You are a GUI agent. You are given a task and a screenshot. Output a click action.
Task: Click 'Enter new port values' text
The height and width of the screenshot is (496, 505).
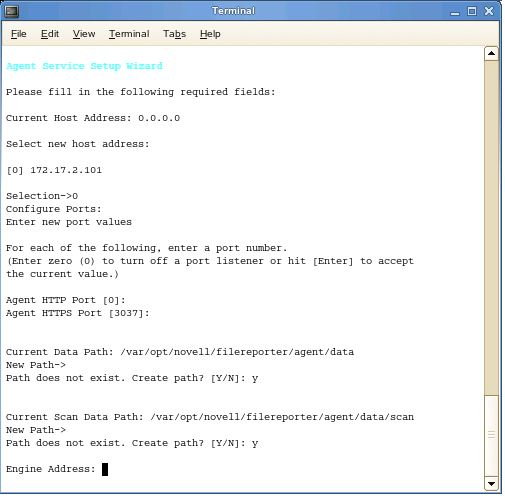click(69, 222)
